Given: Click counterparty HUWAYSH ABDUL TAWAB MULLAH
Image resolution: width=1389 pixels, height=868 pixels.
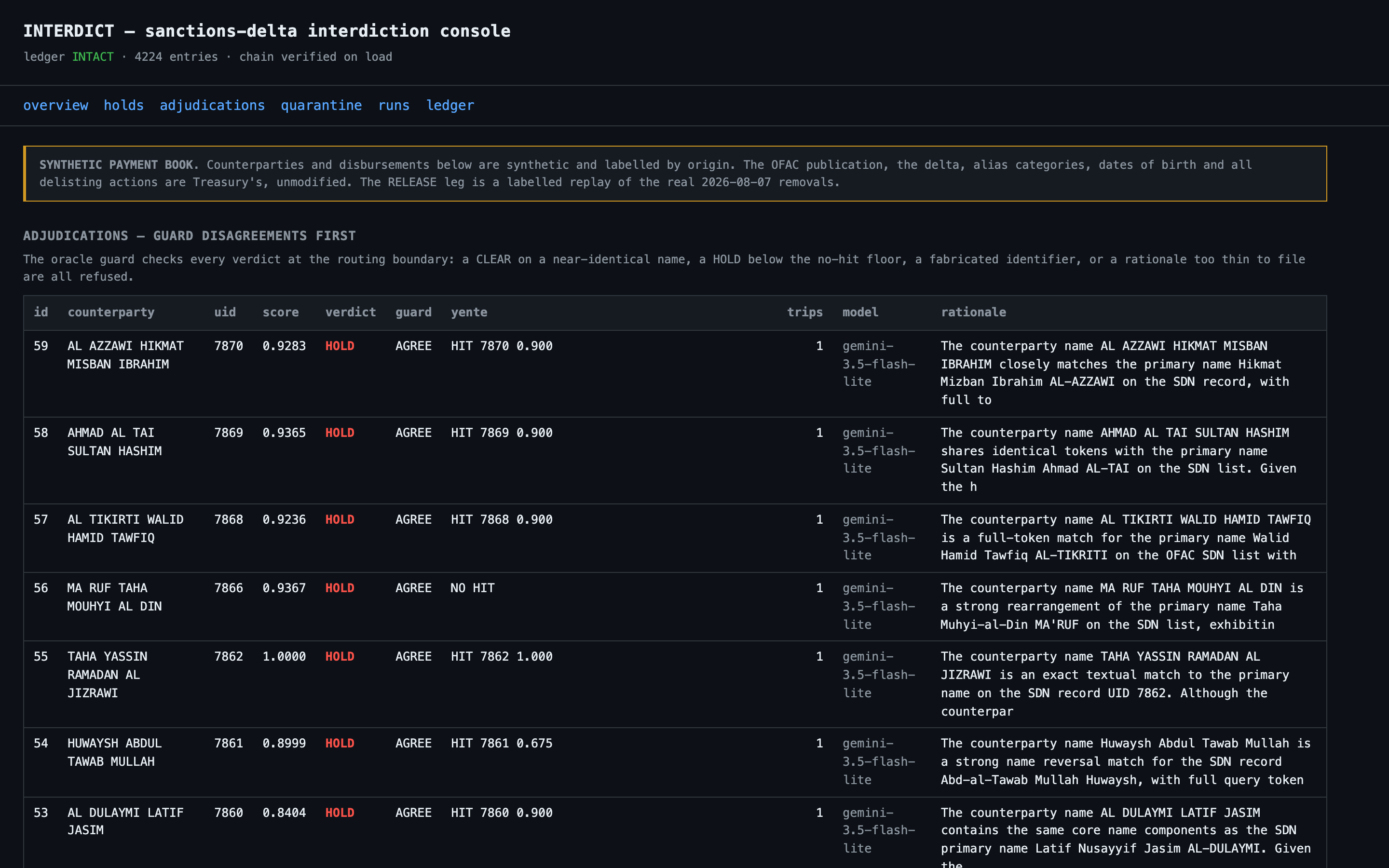Looking at the screenshot, I should click(115, 753).
